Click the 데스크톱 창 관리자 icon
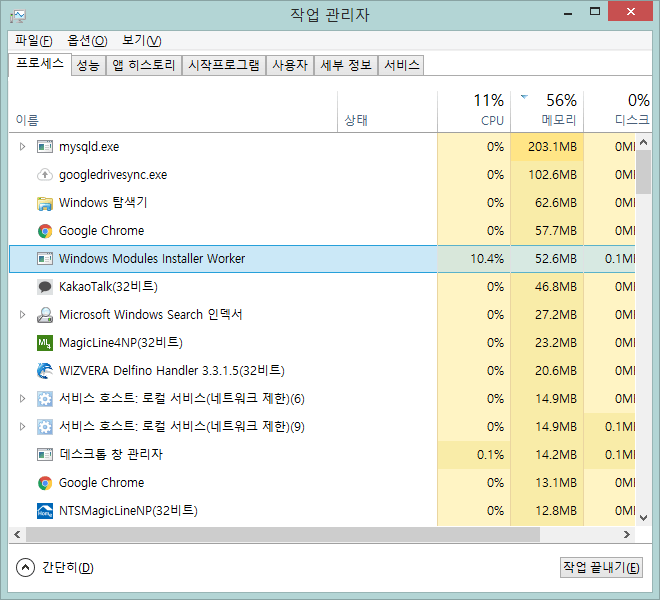 point(45,455)
